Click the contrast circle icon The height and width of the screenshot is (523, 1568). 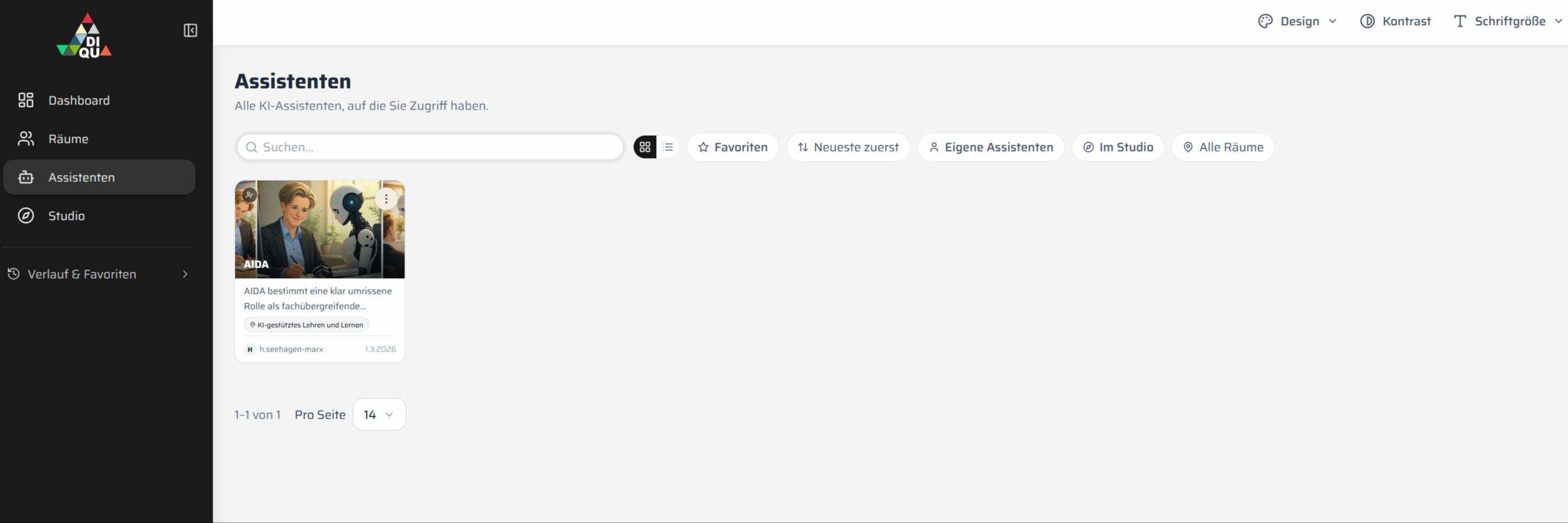[x=1367, y=22]
